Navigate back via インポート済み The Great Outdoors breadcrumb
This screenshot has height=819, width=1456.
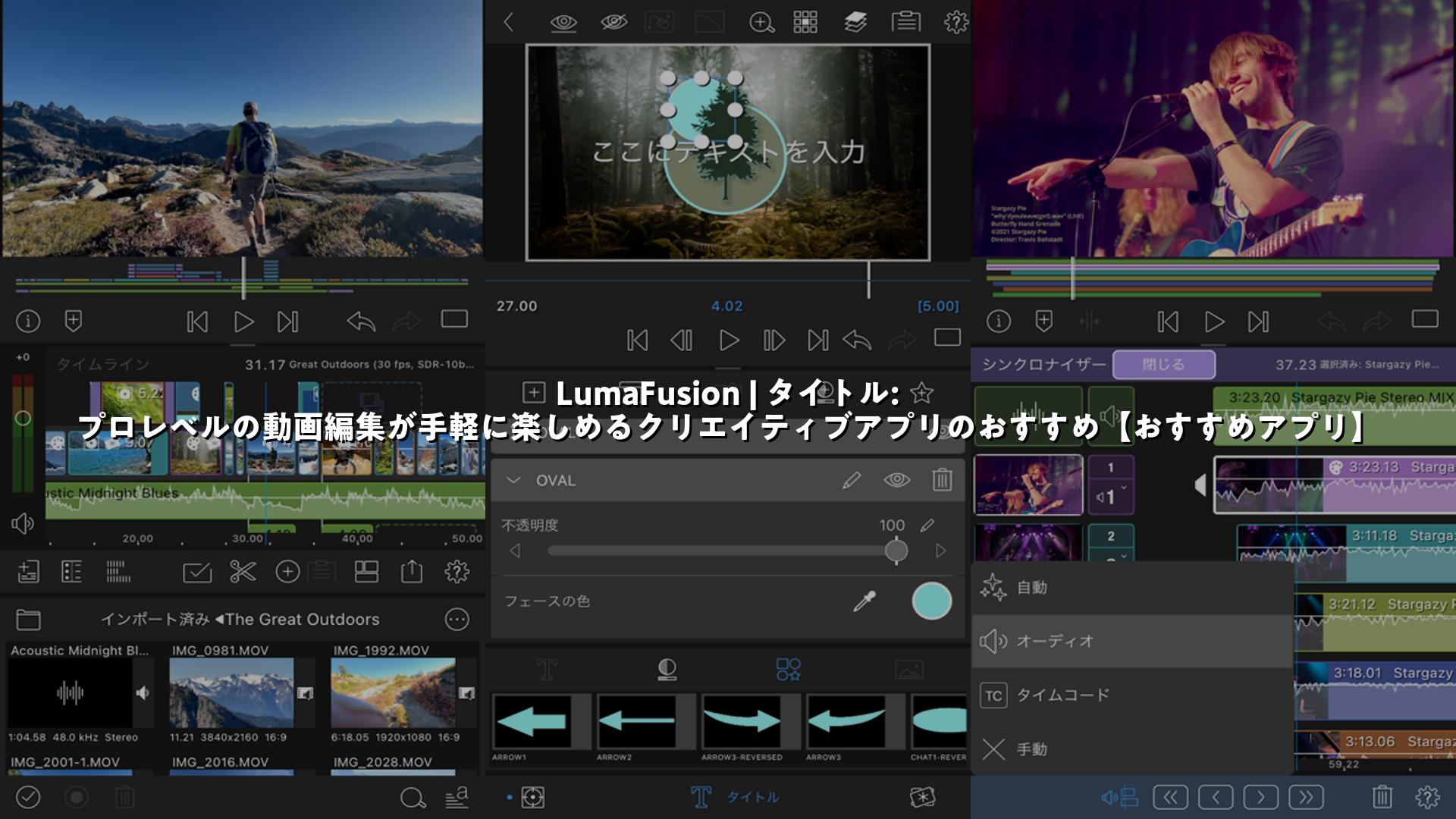(240, 620)
